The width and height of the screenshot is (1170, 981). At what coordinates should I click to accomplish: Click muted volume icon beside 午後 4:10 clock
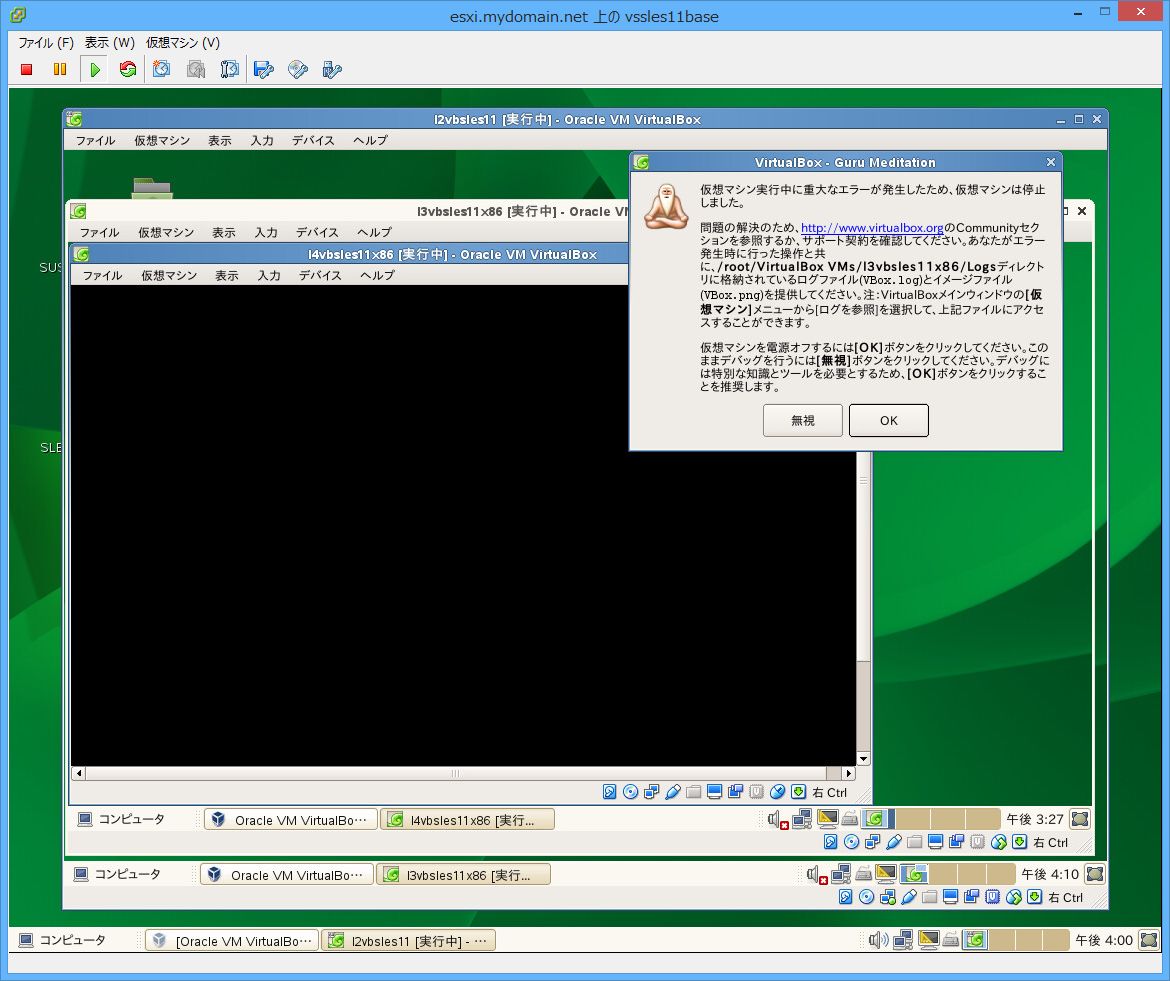(x=817, y=874)
